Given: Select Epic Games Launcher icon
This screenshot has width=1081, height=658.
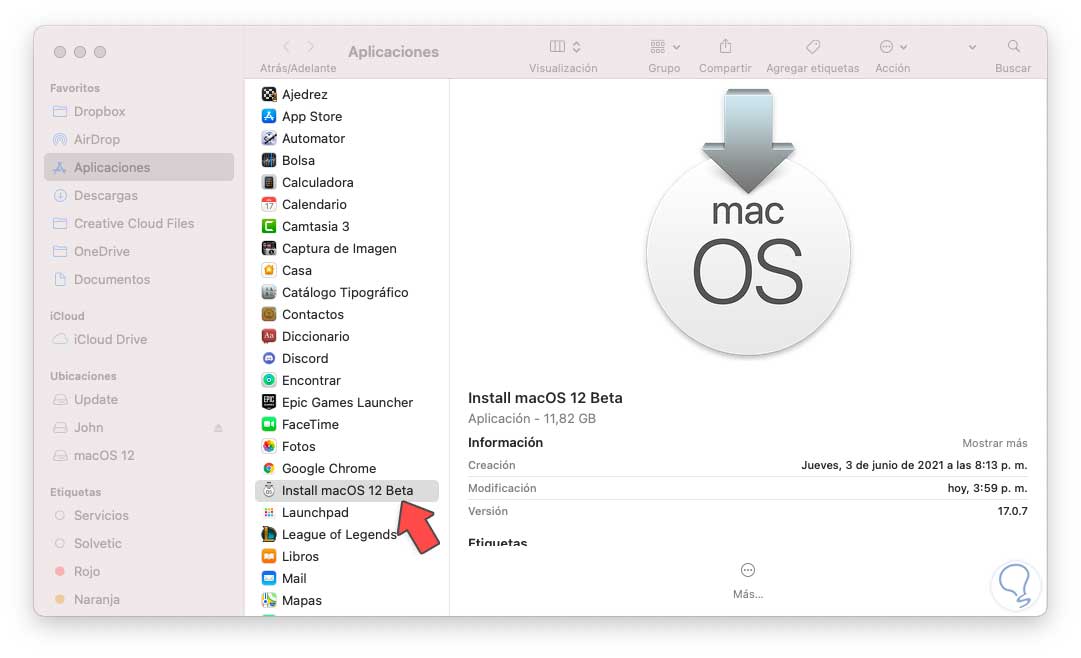Looking at the screenshot, I should [269, 402].
